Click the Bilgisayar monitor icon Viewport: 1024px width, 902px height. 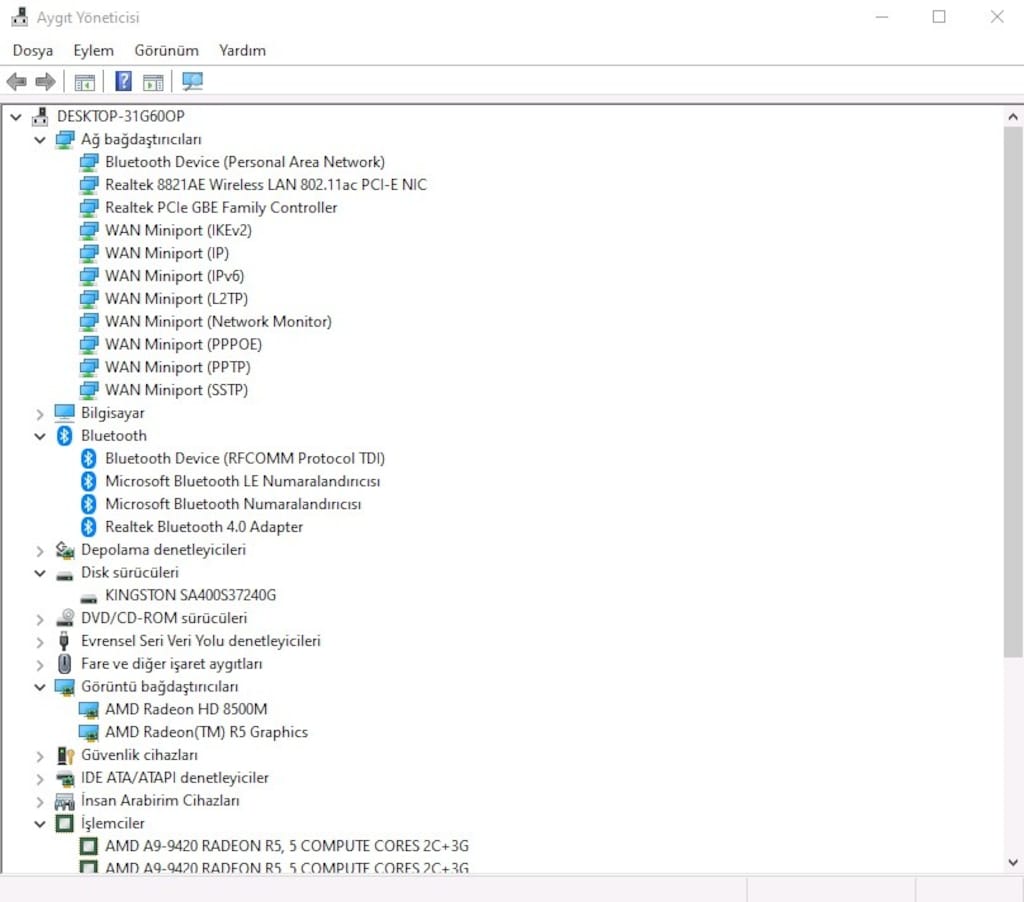(x=65, y=413)
